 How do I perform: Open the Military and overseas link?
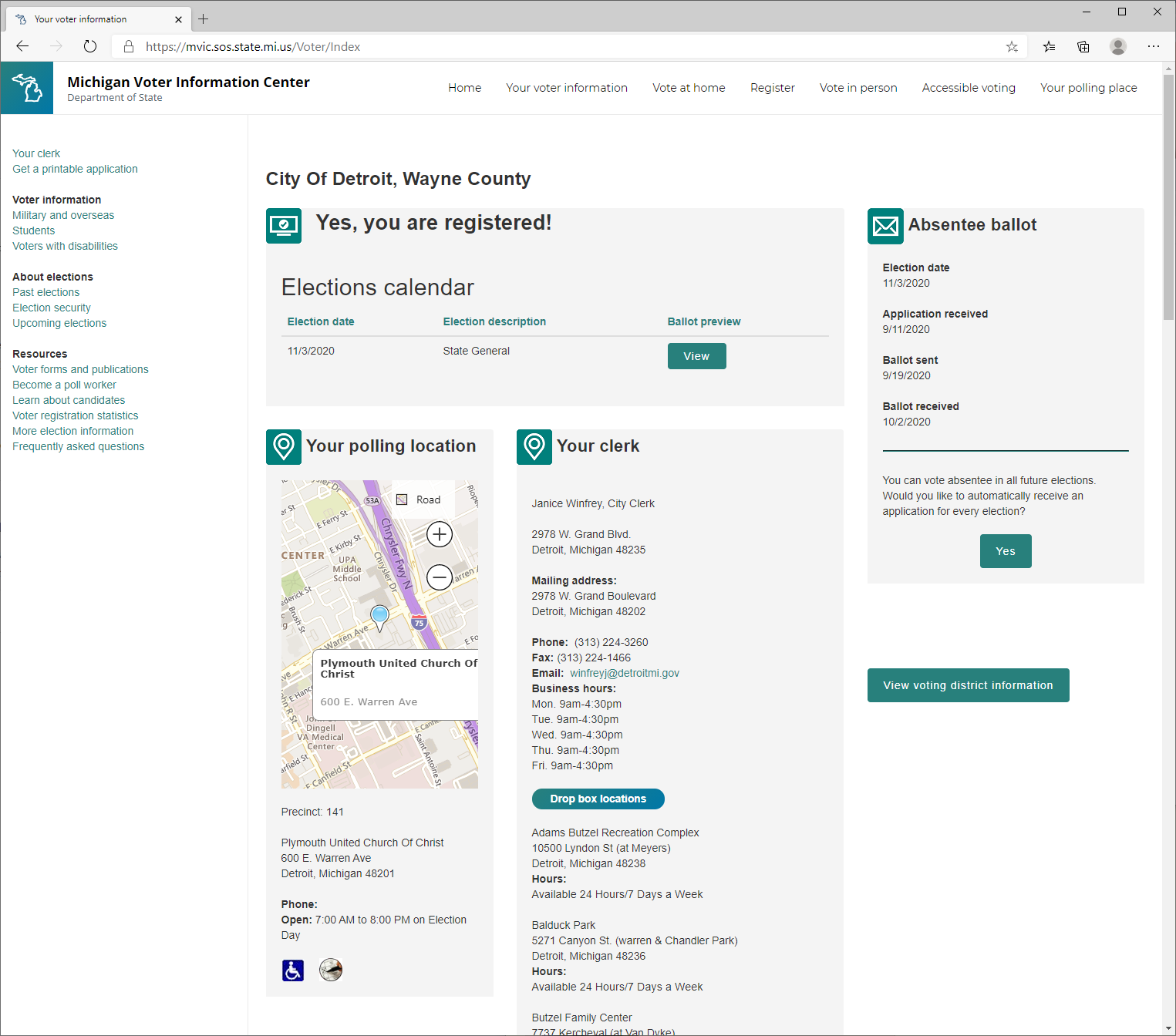pos(63,215)
